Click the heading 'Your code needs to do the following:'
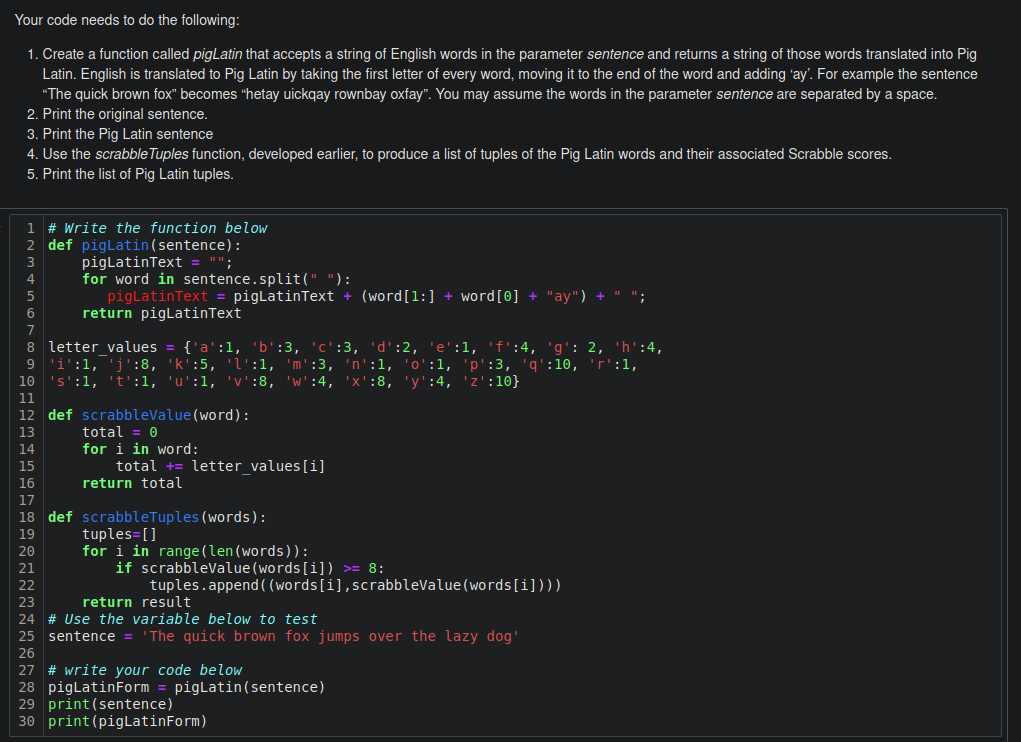 click(x=127, y=20)
